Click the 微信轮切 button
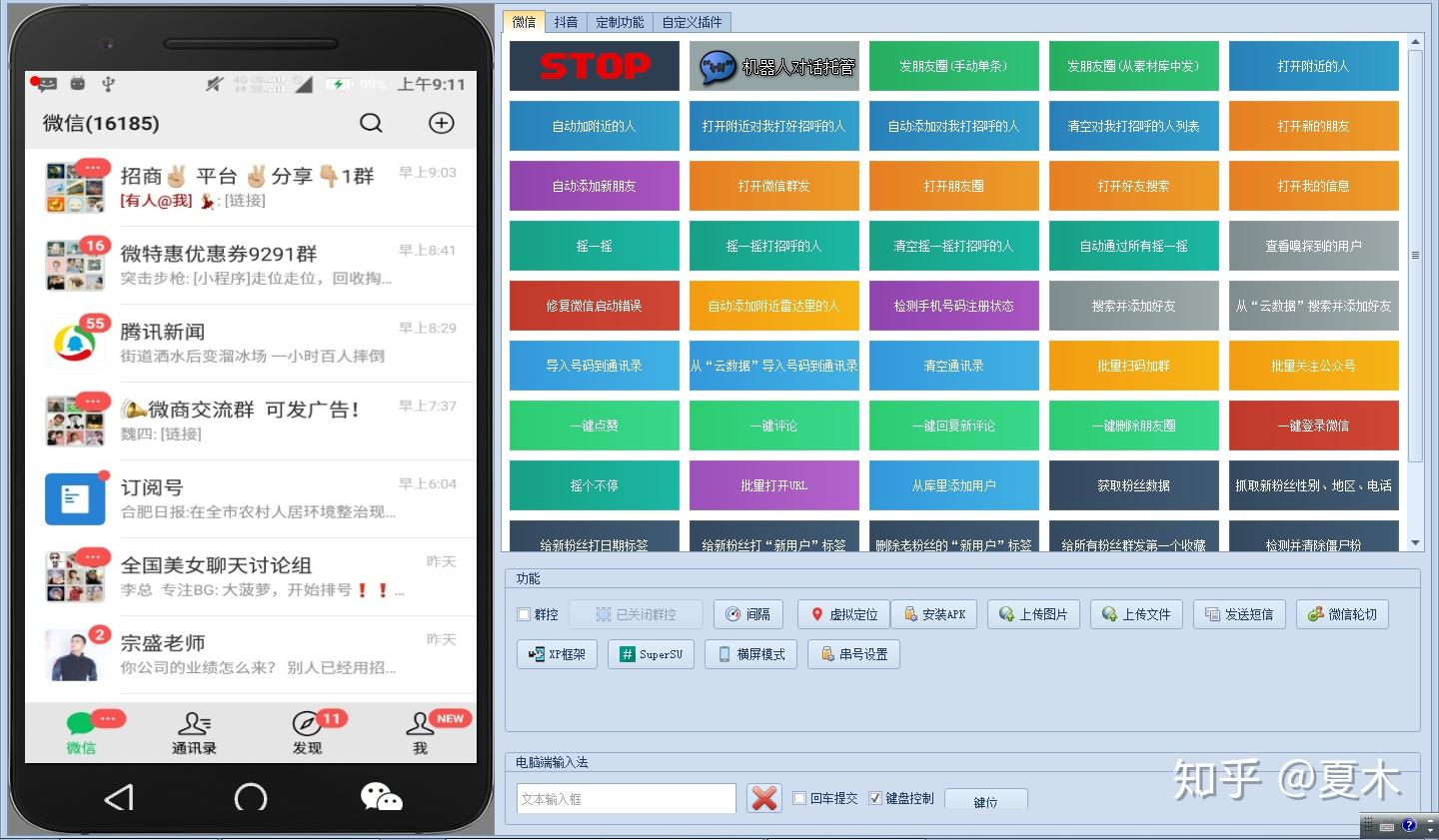The width and height of the screenshot is (1439, 840). (x=1342, y=614)
